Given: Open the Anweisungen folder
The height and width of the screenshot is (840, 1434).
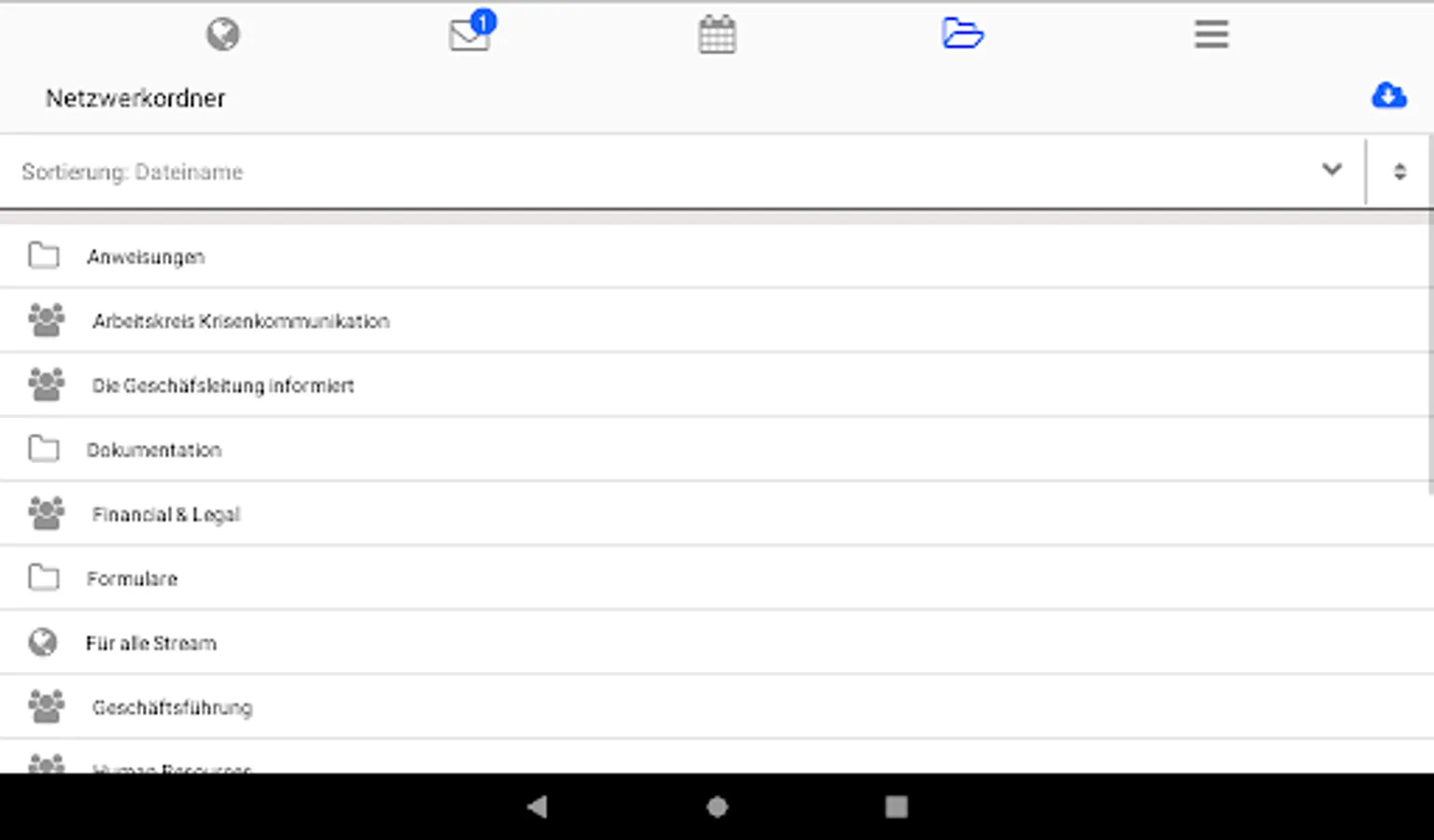Looking at the screenshot, I should (714, 256).
